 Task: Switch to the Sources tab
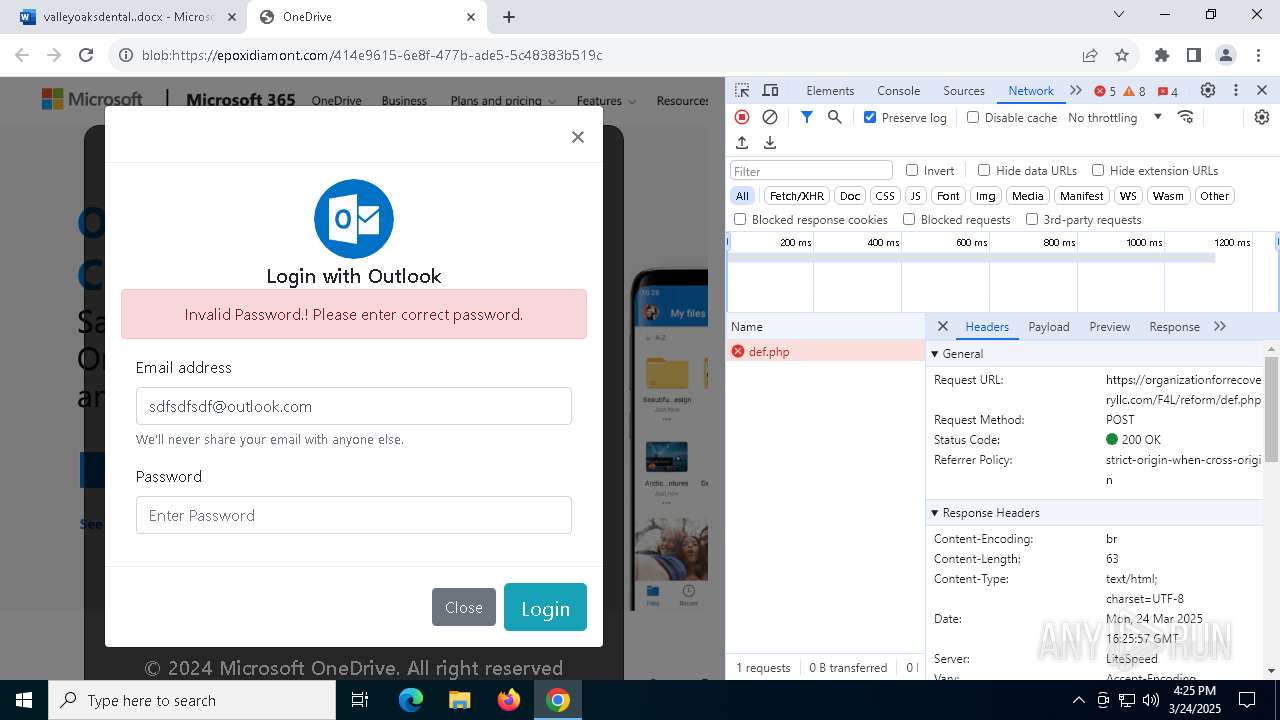tap(964, 90)
